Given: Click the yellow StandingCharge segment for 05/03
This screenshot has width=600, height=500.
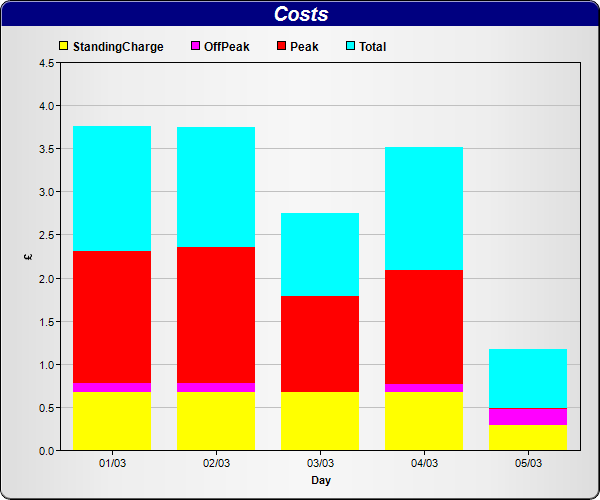Looking at the screenshot, I should [528, 437].
